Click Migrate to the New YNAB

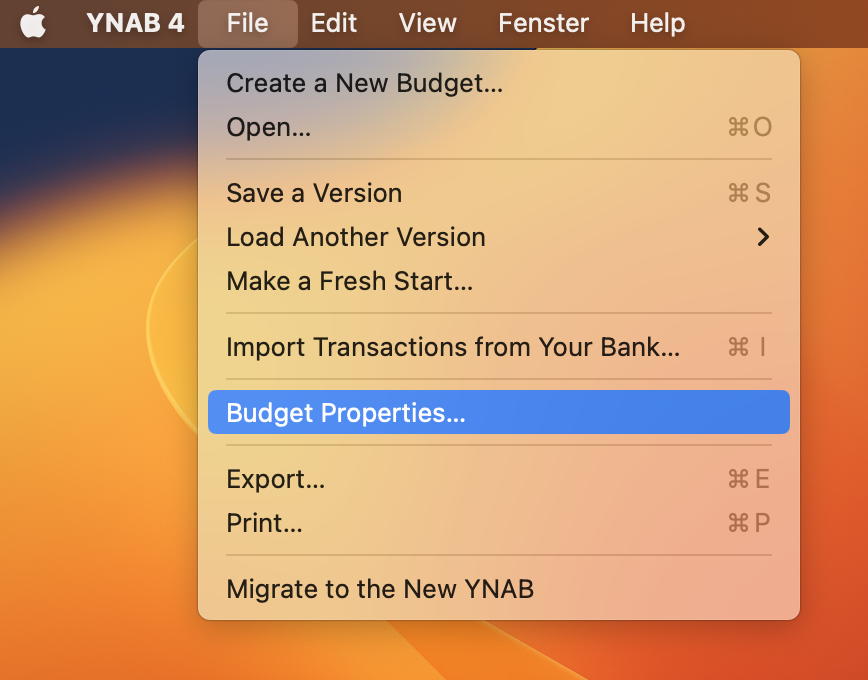coord(499,589)
